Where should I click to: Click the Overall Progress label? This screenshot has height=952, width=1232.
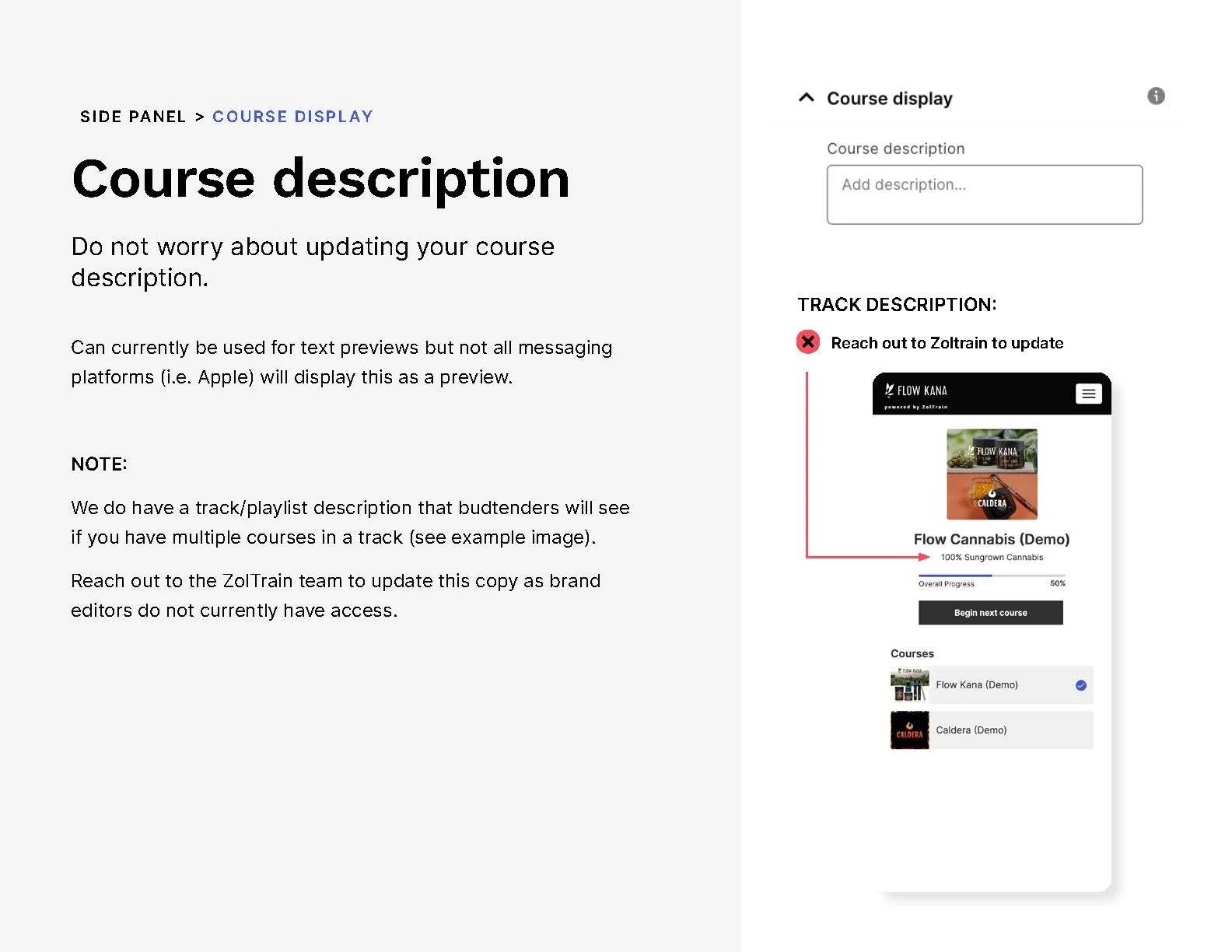click(x=946, y=584)
